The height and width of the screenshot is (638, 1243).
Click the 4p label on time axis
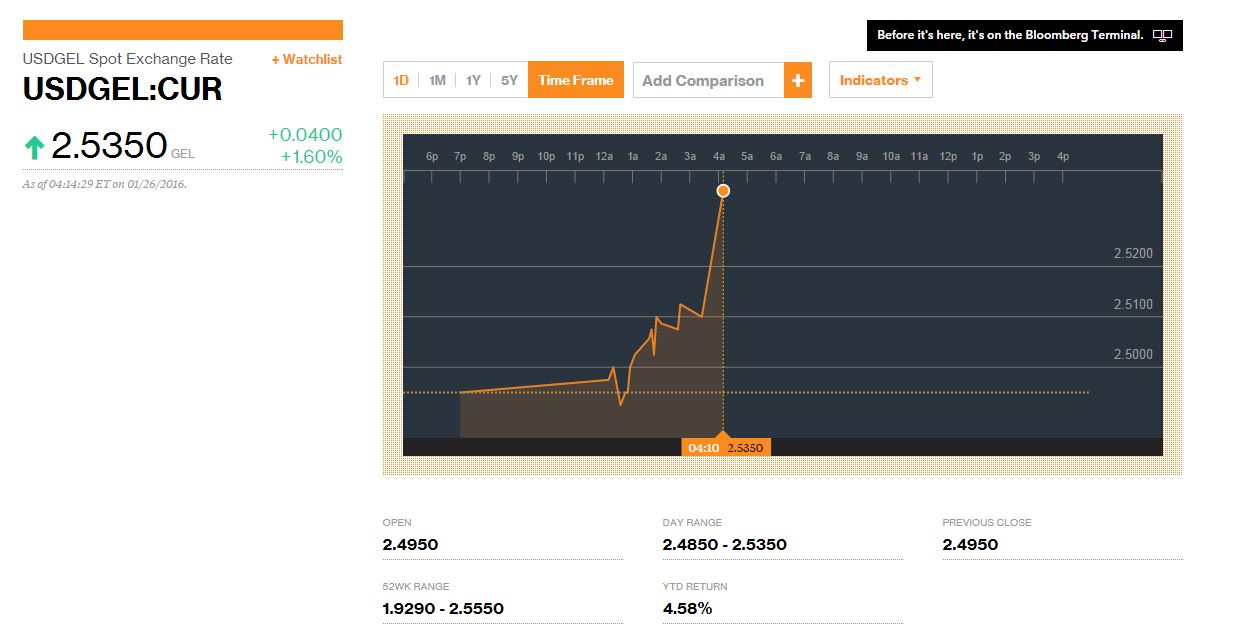[1063, 157]
